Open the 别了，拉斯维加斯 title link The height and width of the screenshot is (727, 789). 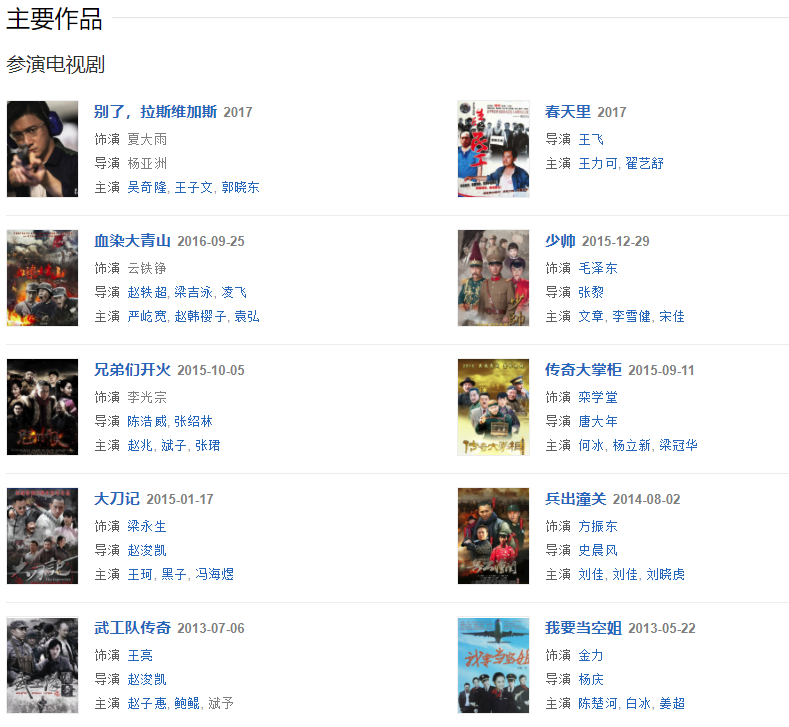(155, 112)
